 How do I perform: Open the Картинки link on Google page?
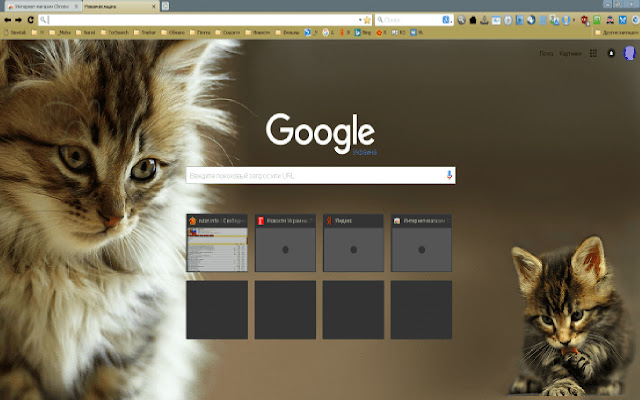tap(571, 53)
